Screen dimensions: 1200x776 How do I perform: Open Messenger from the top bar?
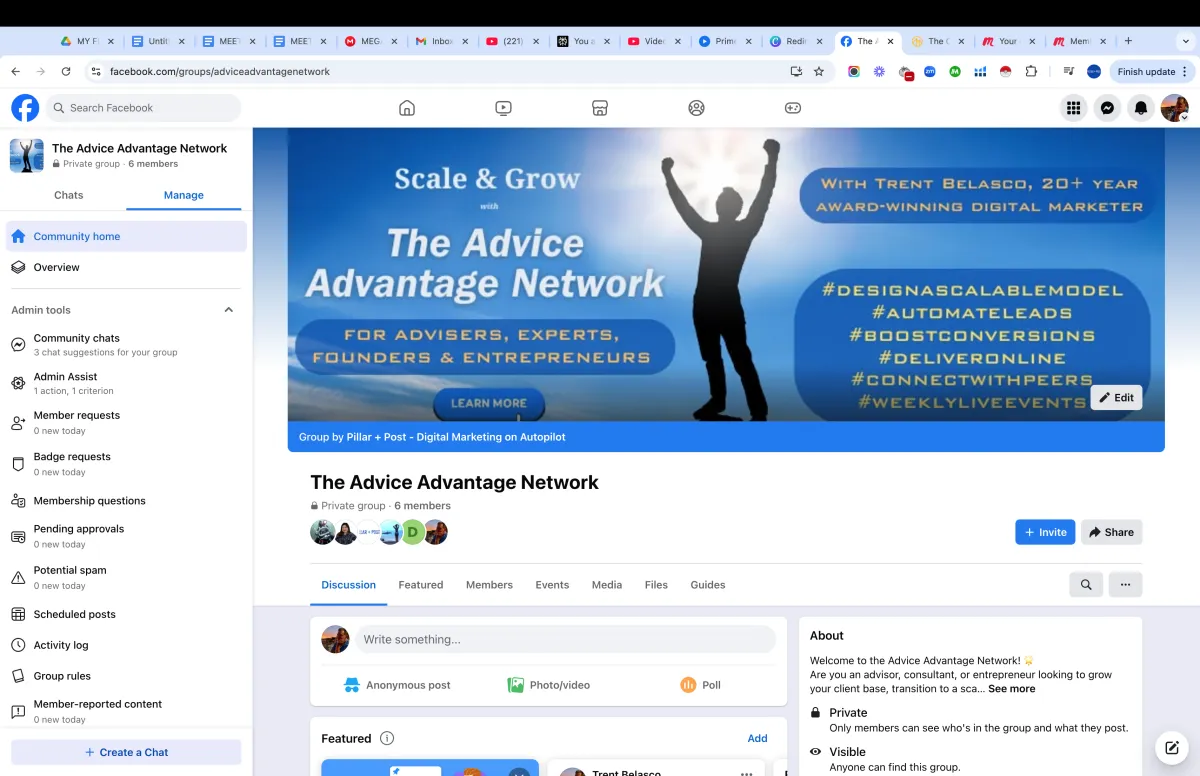click(x=1107, y=108)
